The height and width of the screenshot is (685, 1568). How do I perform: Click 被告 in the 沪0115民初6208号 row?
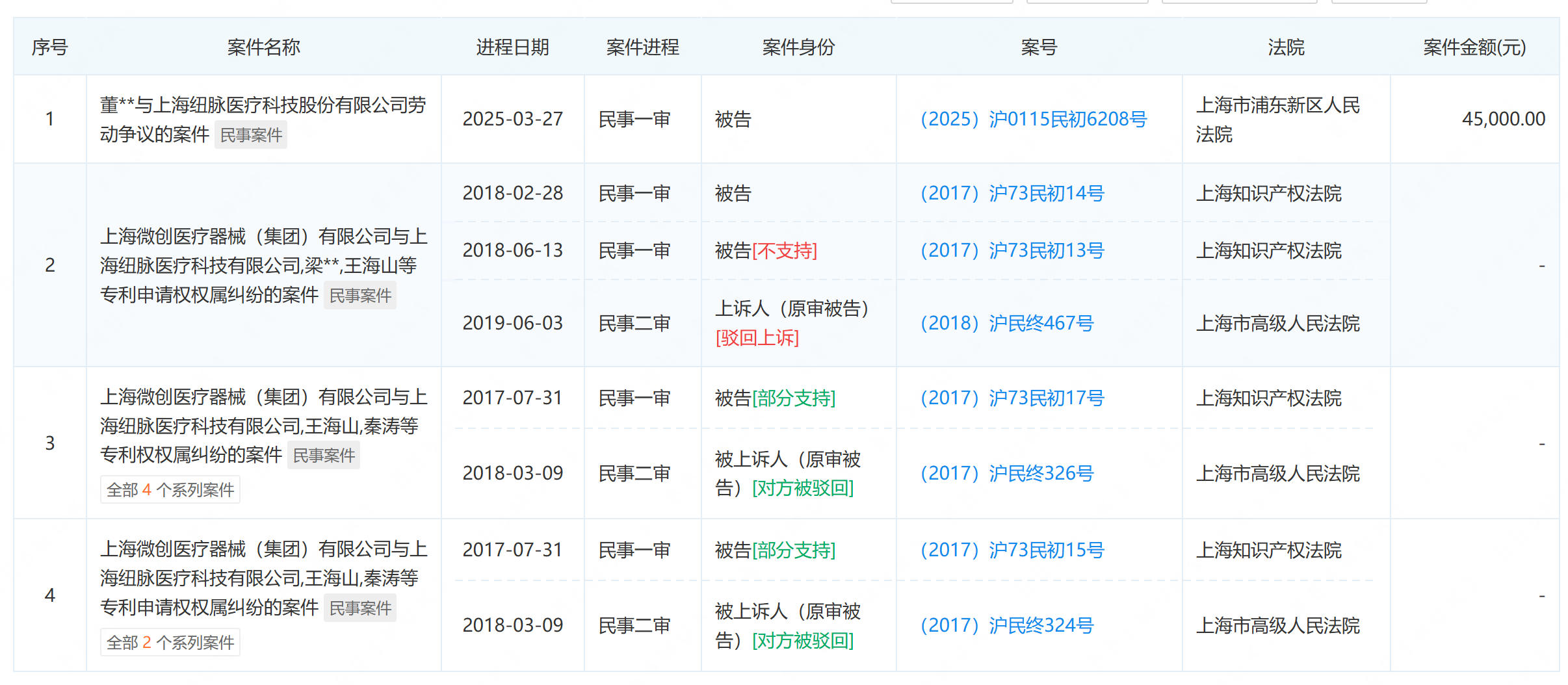coord(733,119)
